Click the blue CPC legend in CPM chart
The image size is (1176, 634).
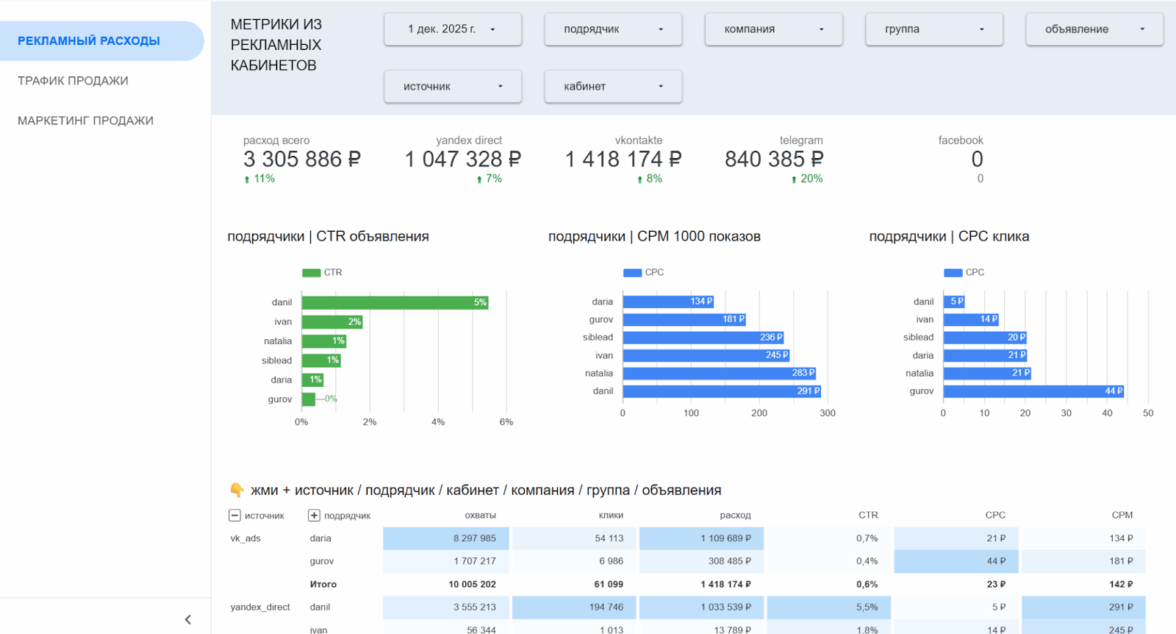632,272
